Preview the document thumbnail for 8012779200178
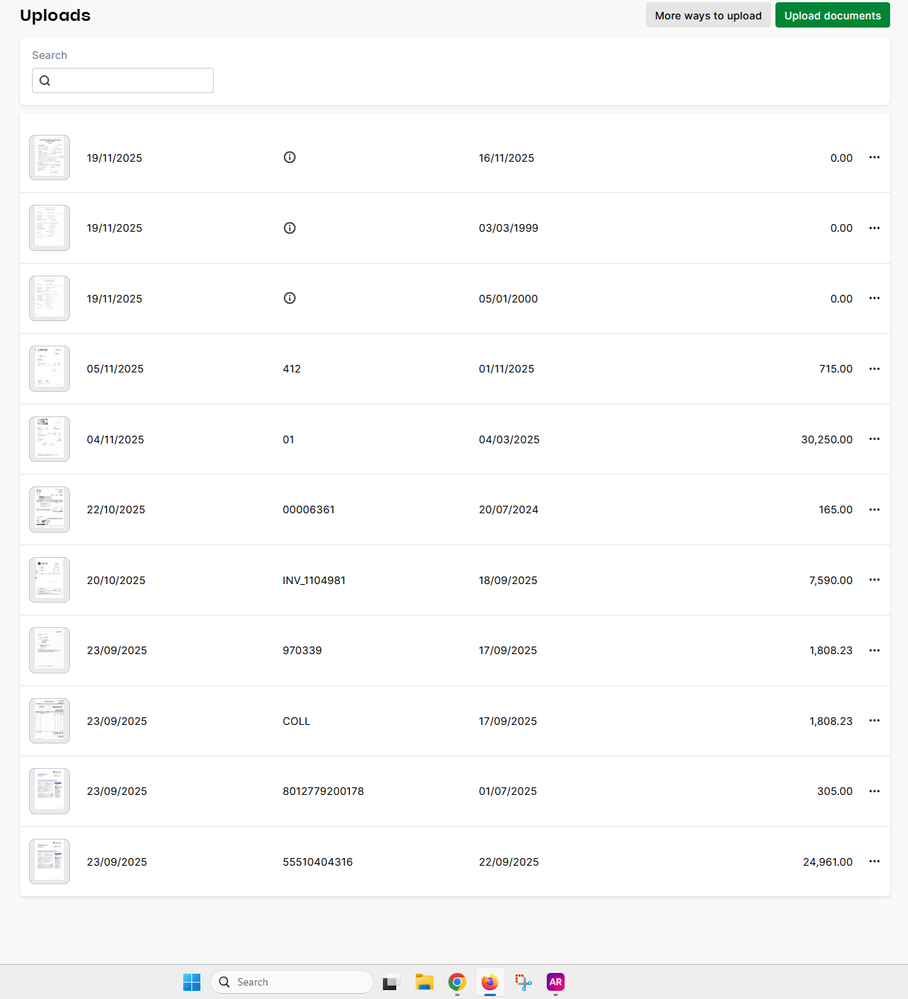908x999 pixels. click(x=50, y=791)
